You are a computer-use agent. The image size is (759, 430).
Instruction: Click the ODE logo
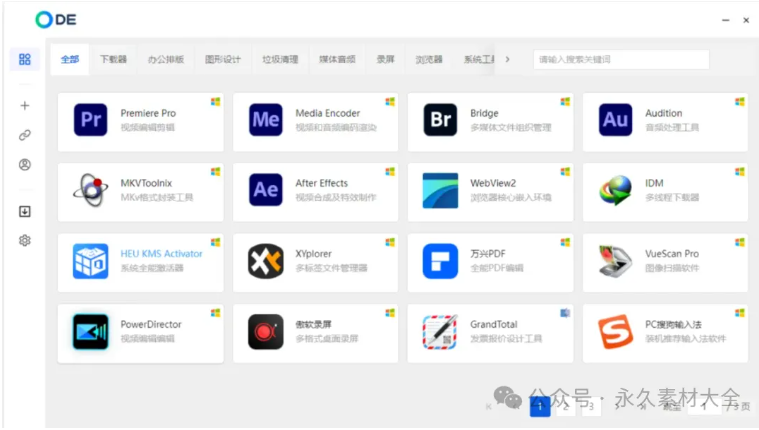[x=56, y=19]
